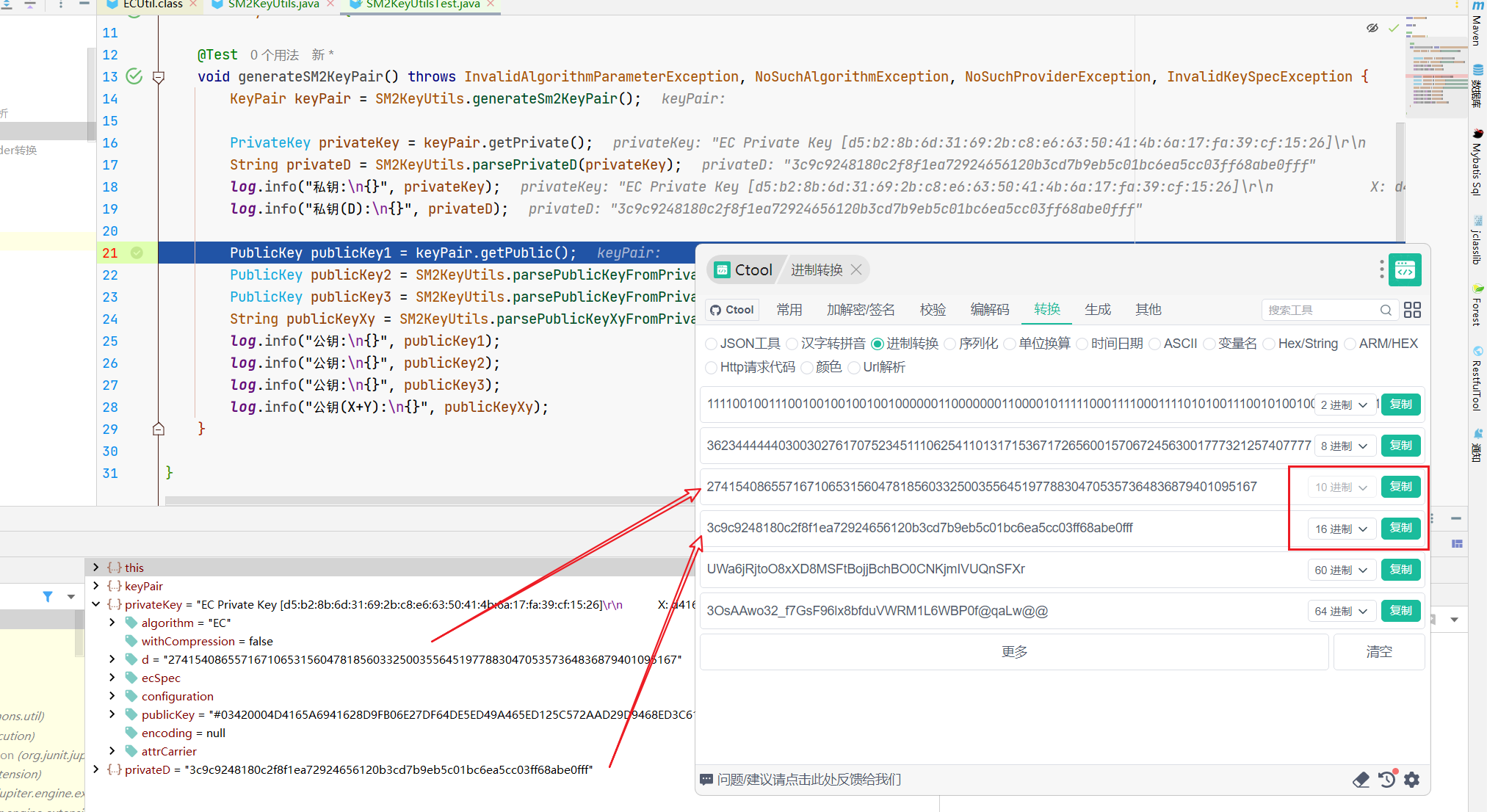This screenshot has height=812, width=1487.
Task: Click the debugger filter funnel icon
Action: (48, 596)
